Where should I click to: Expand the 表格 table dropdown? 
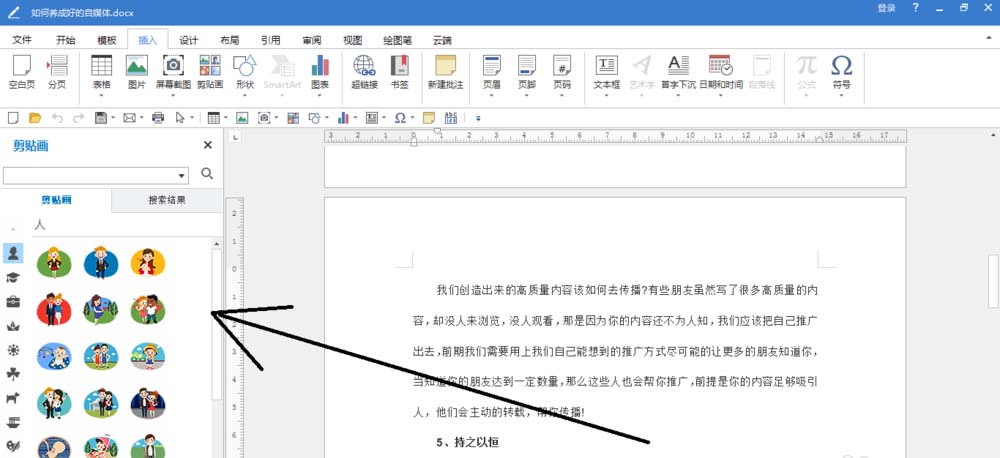pos(101,95)
